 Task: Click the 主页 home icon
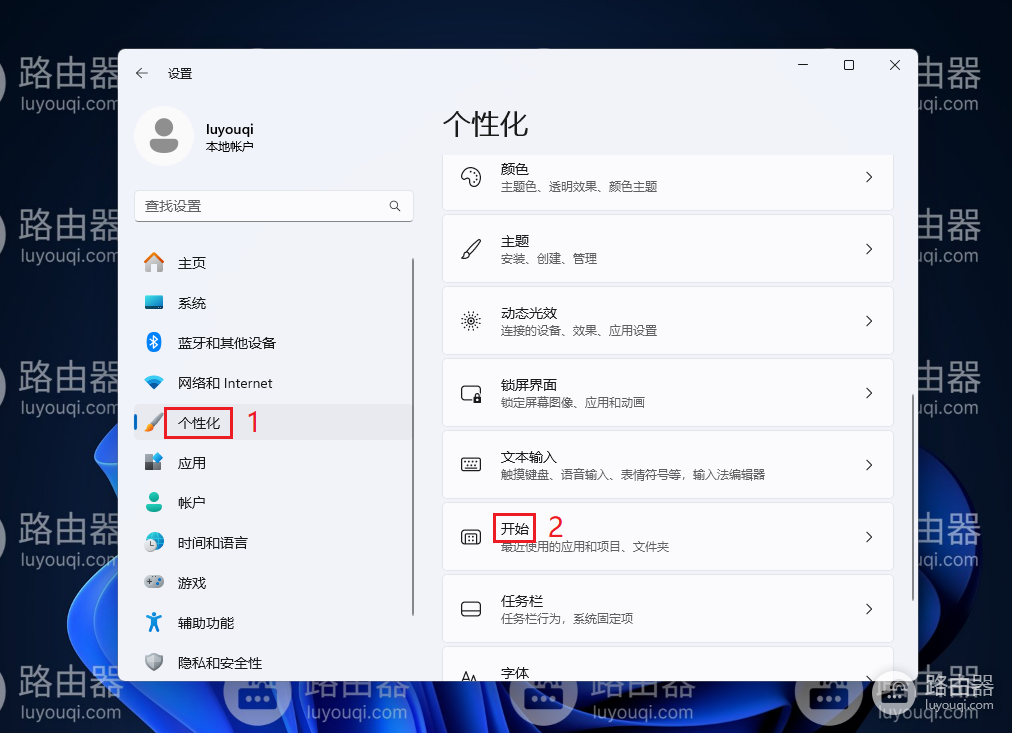(x=154, y=263)
